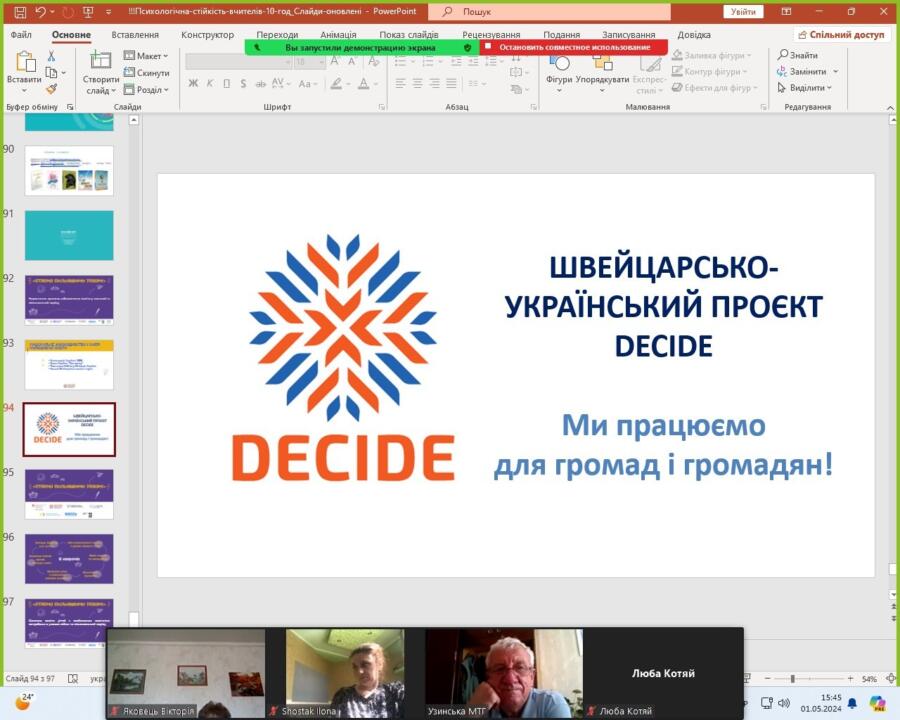Cut selection with the scissors icon
This screenshot has width=900, height=720.
pyautogui.click(x=51, y=56)
